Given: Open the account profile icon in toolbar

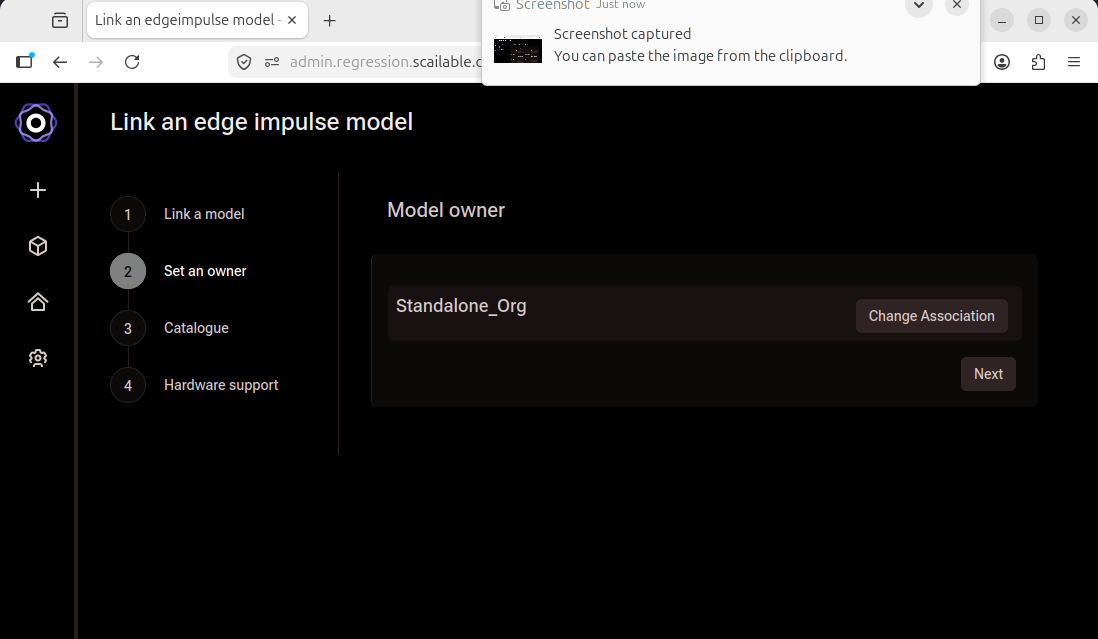Looking at the screenshot, I should pos(1002,62).
